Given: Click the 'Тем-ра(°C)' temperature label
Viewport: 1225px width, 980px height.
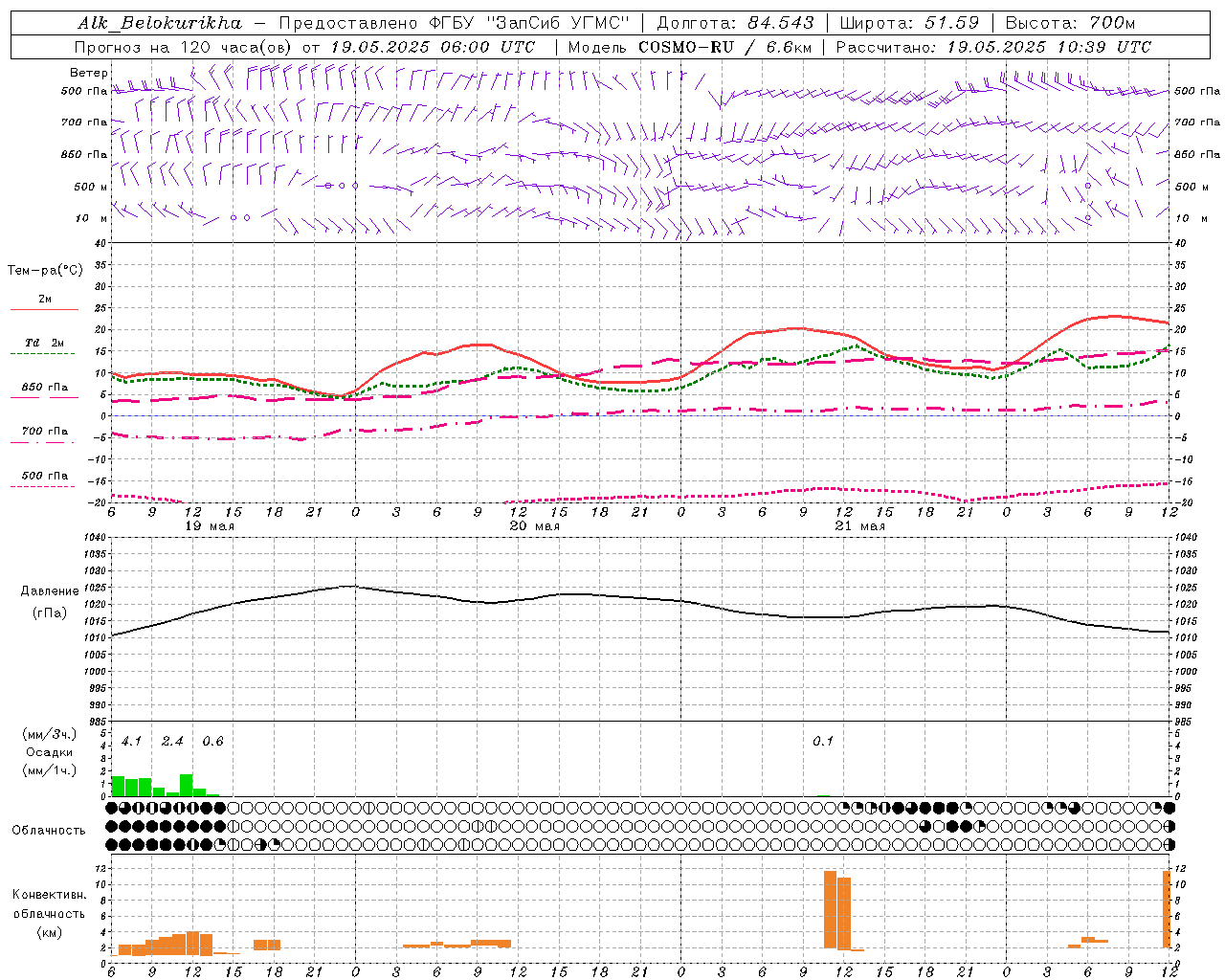Looking at the screenshot, I should point(45,271).
